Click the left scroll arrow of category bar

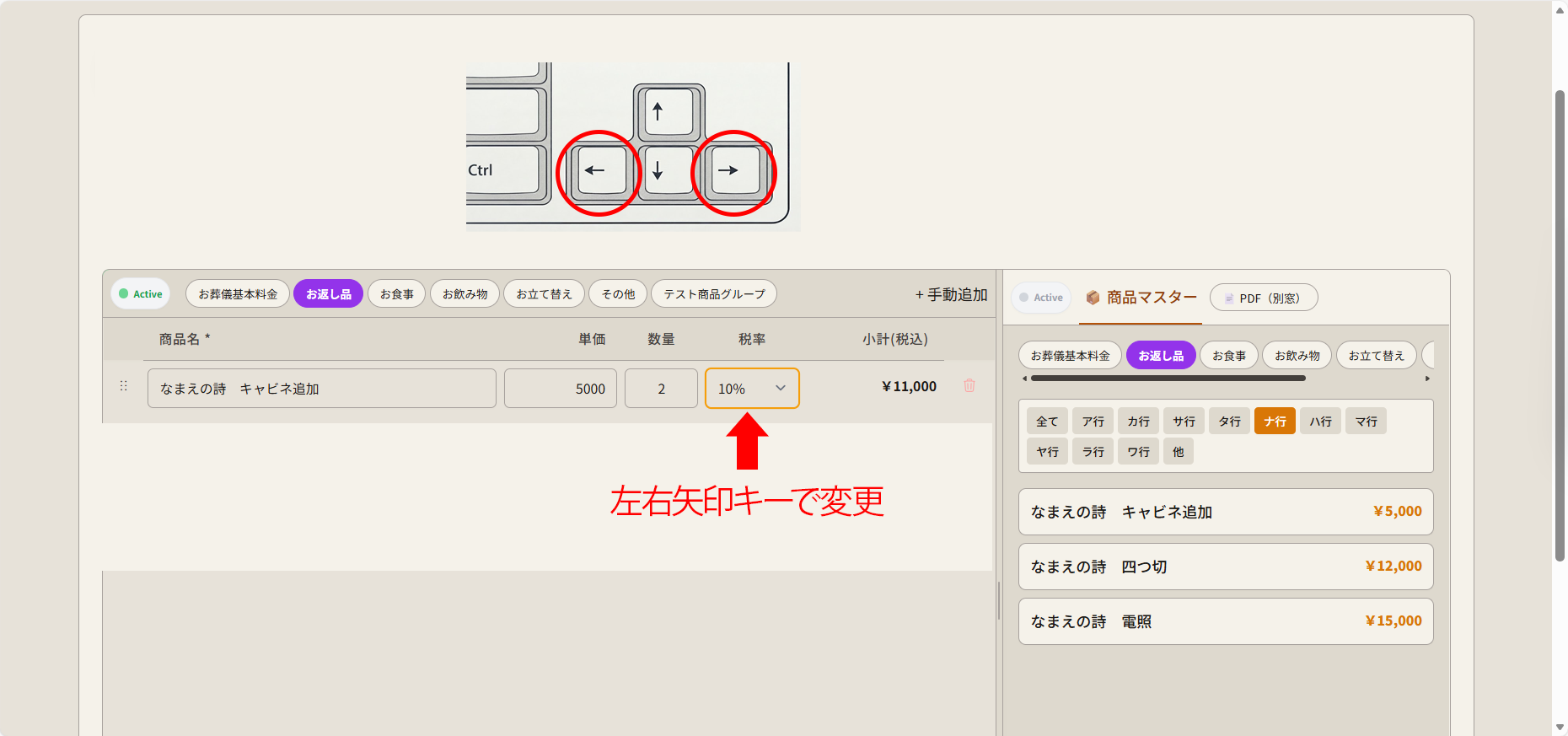(1024, 379)
